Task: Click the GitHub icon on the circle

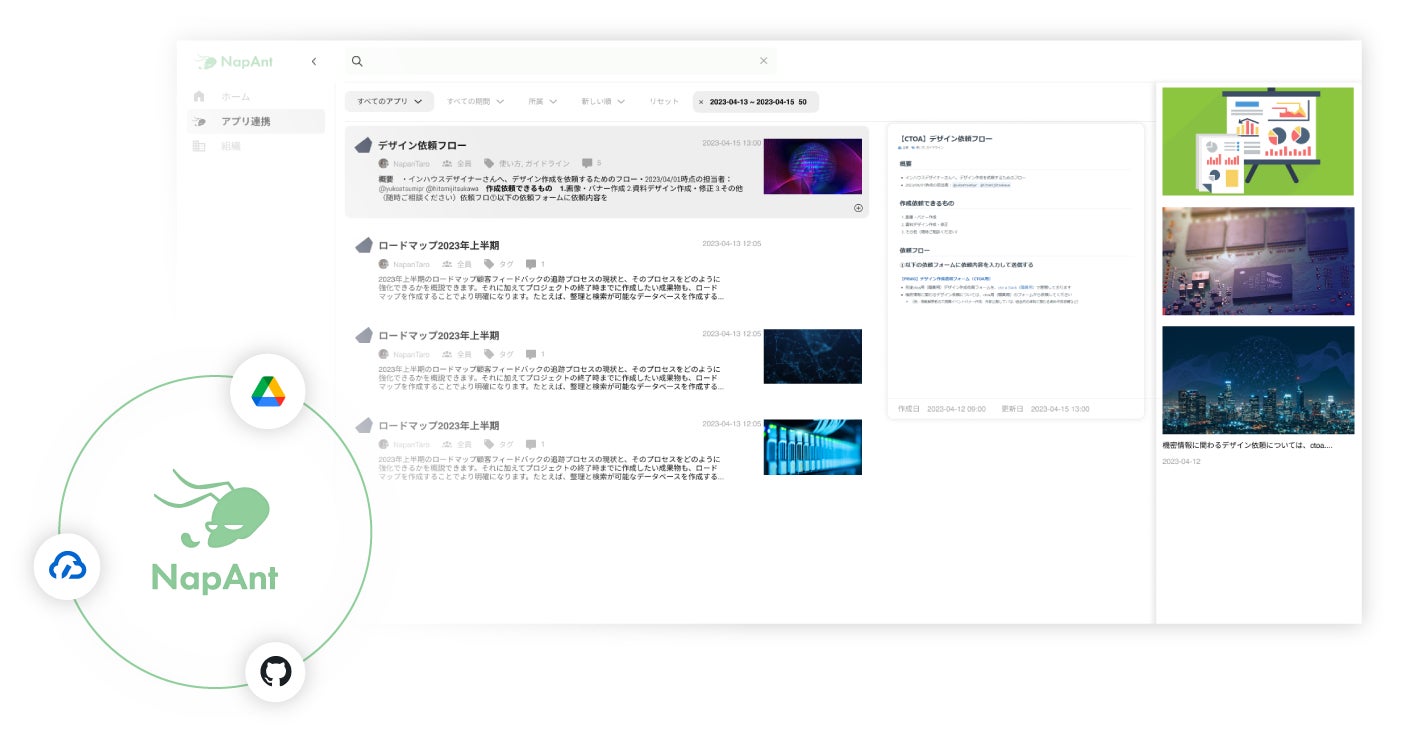Action: coord(275,671)
